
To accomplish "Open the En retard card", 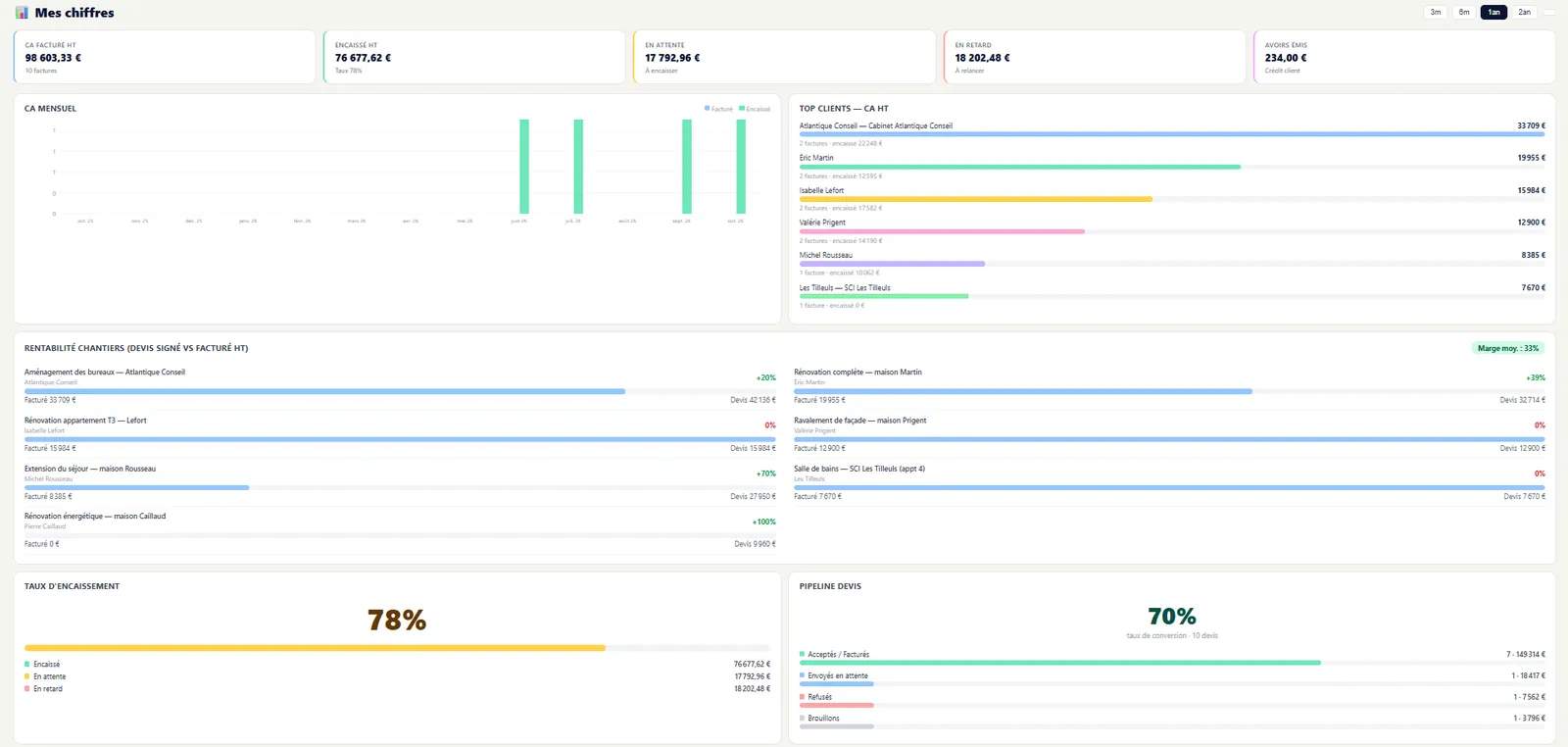I will (1095, 57).
